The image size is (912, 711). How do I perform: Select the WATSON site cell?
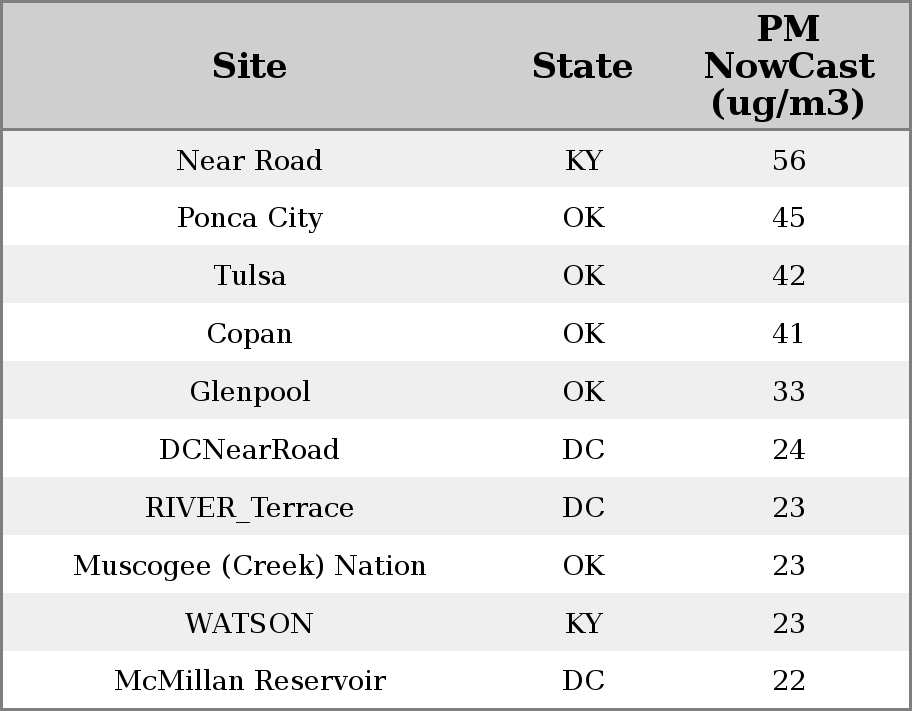250,623
